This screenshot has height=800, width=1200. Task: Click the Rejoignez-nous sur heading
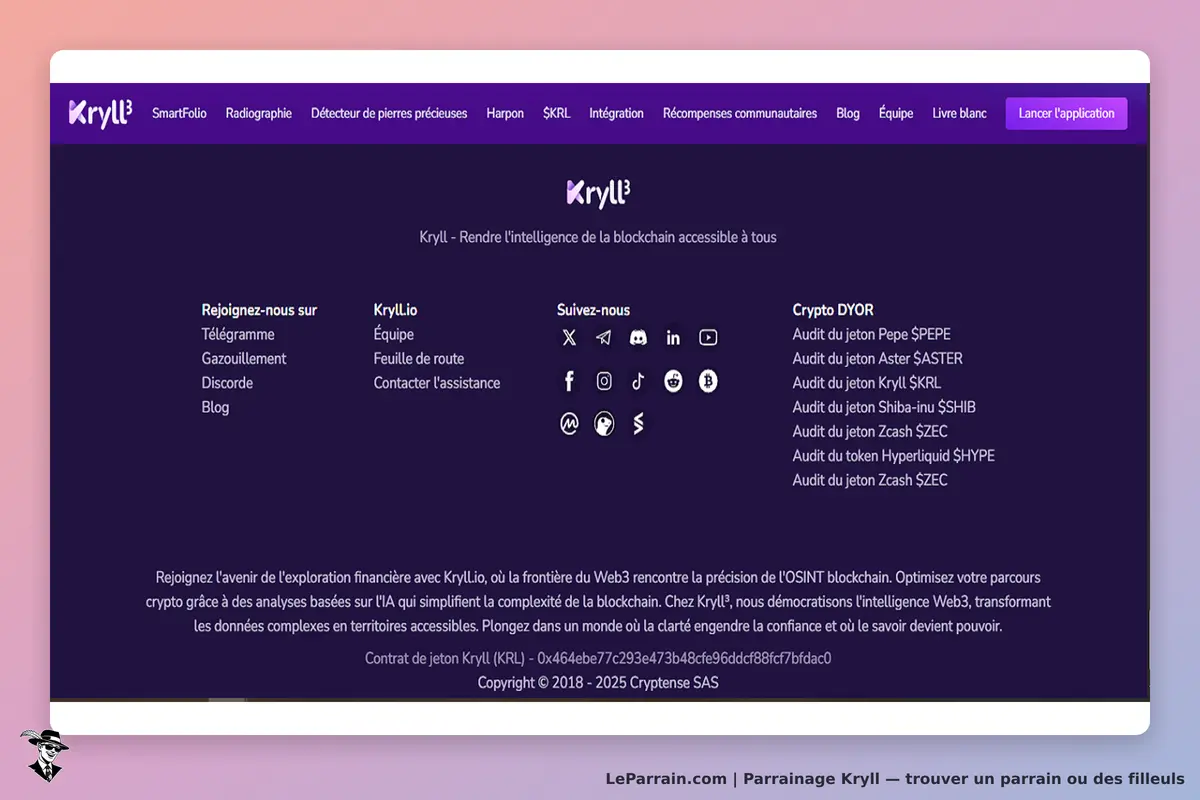(259, 310)
